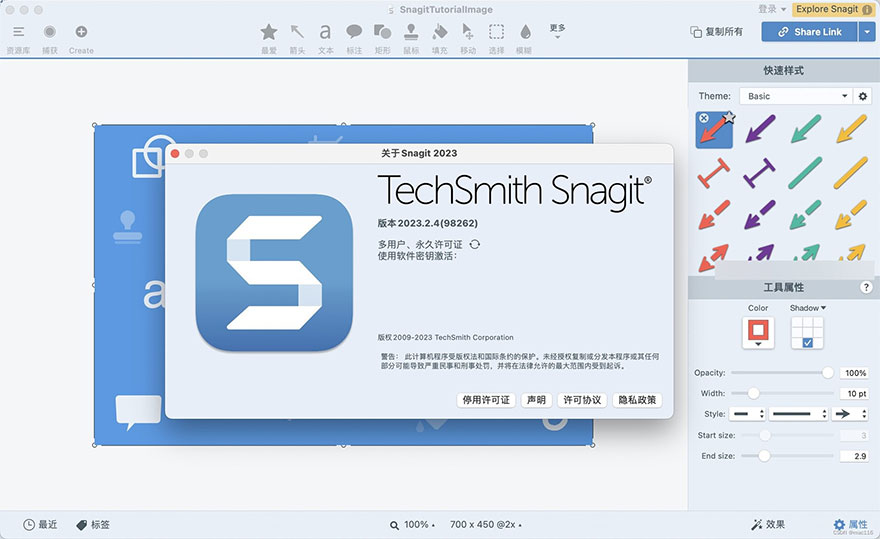The image size is (880, 539).
Task: Select the Move (移动) tool
Action: click(x=468, y=32)
